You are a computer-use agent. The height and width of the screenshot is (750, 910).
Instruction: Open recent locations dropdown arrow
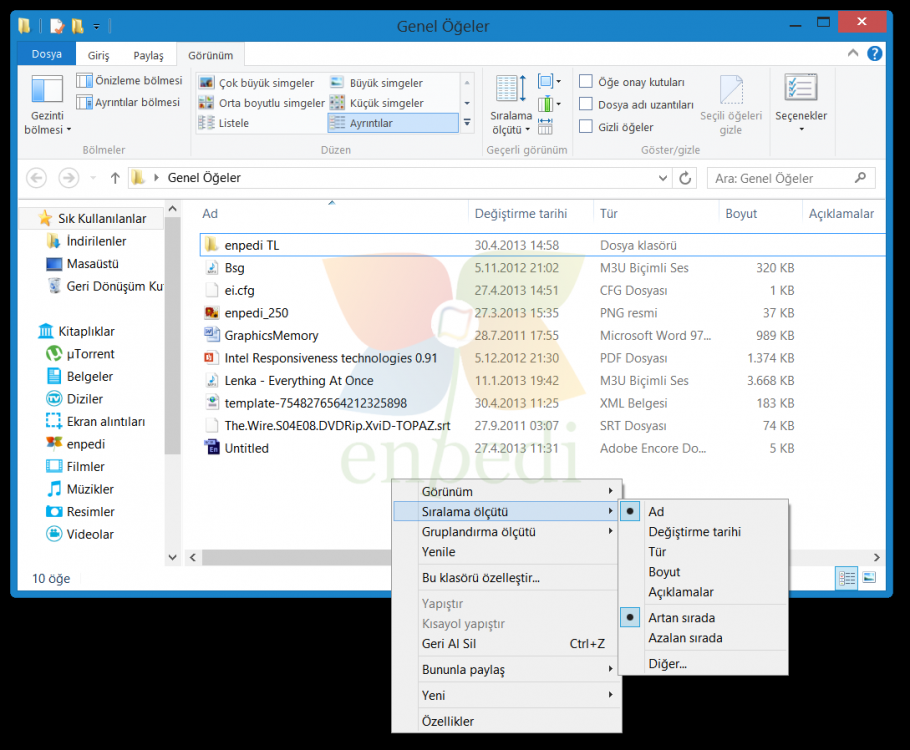click(x=93, y=178)
